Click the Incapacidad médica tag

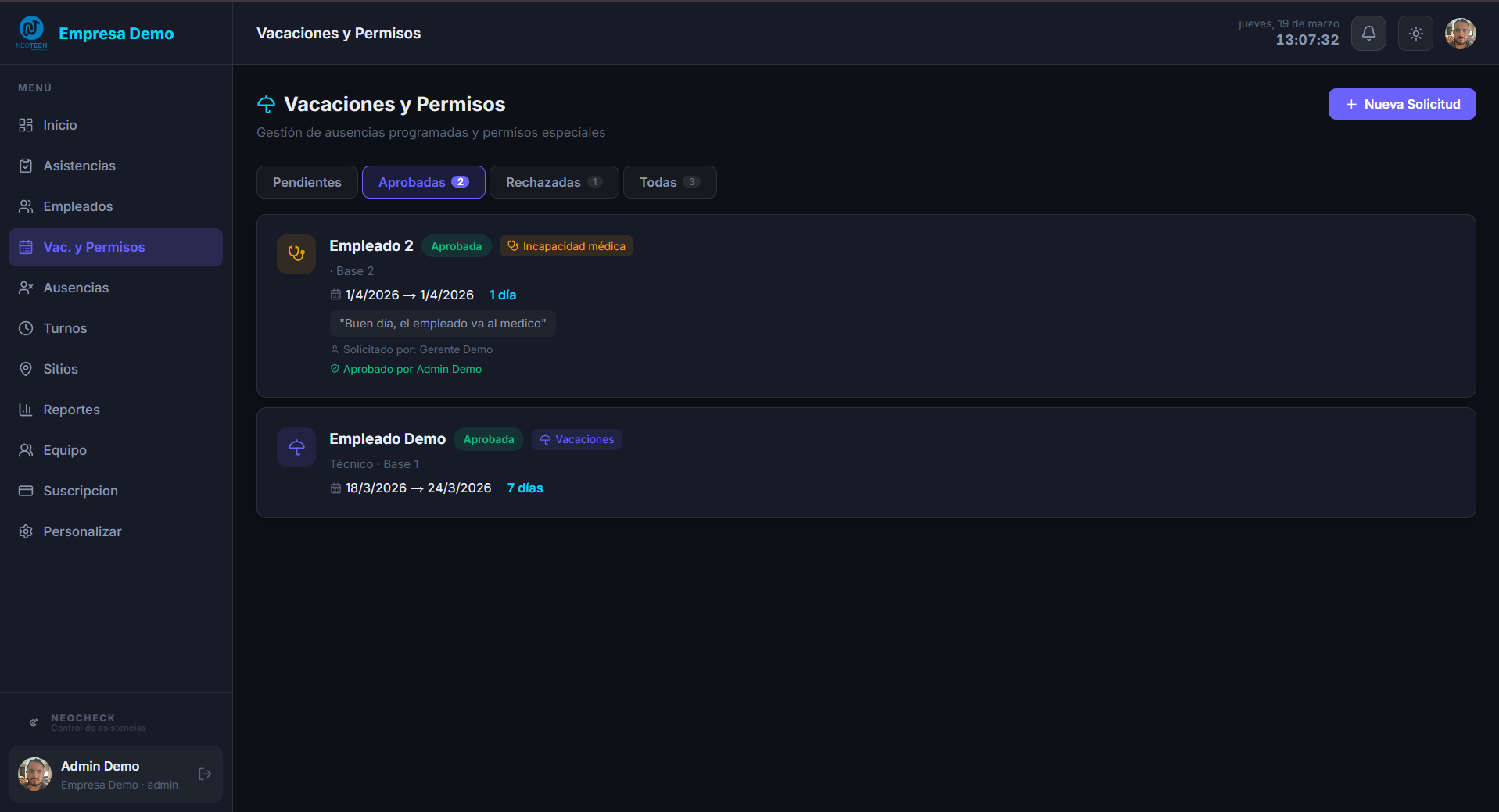[x=566, y=246]
